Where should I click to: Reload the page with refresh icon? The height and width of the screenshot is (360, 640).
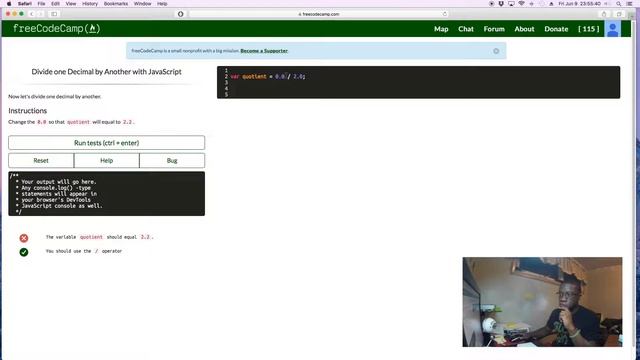(x=444, y=14)
